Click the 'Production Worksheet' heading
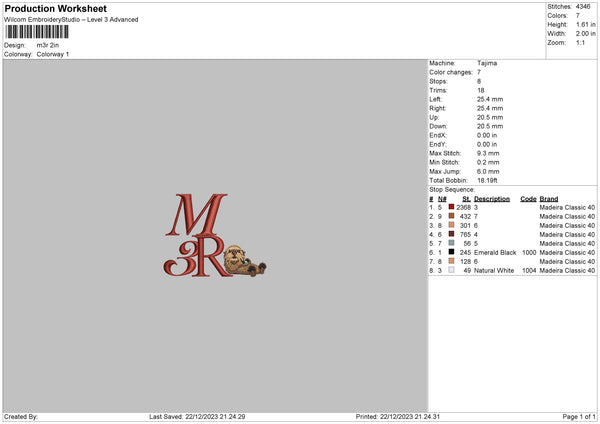Screen dimensions: 600x424 55,8
